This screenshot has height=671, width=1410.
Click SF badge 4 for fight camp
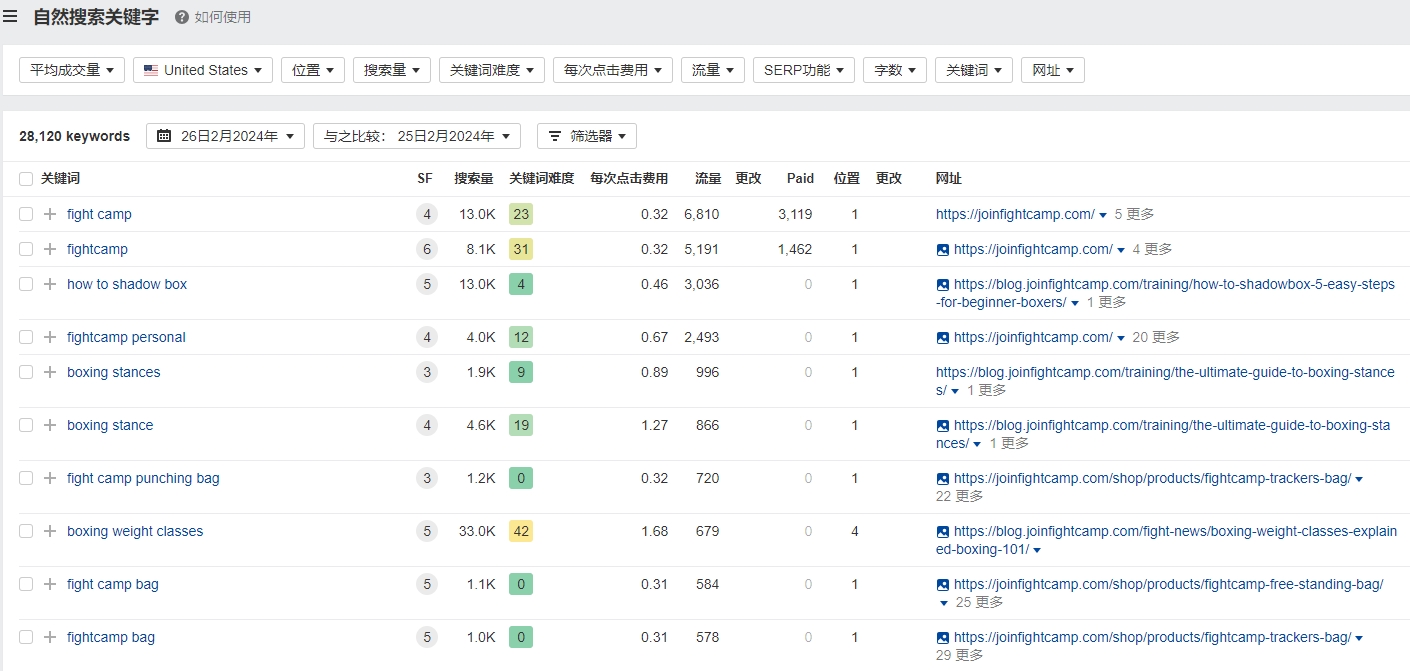pos(427,214)
